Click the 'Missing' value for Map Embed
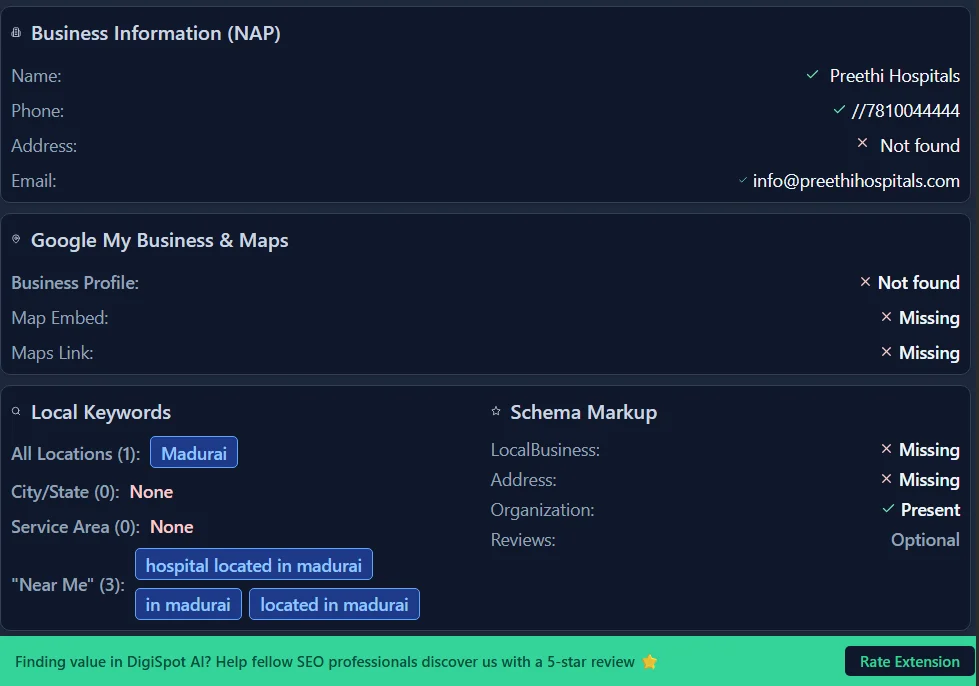This screenshot has height=686, width=979. tap(929, 318)
